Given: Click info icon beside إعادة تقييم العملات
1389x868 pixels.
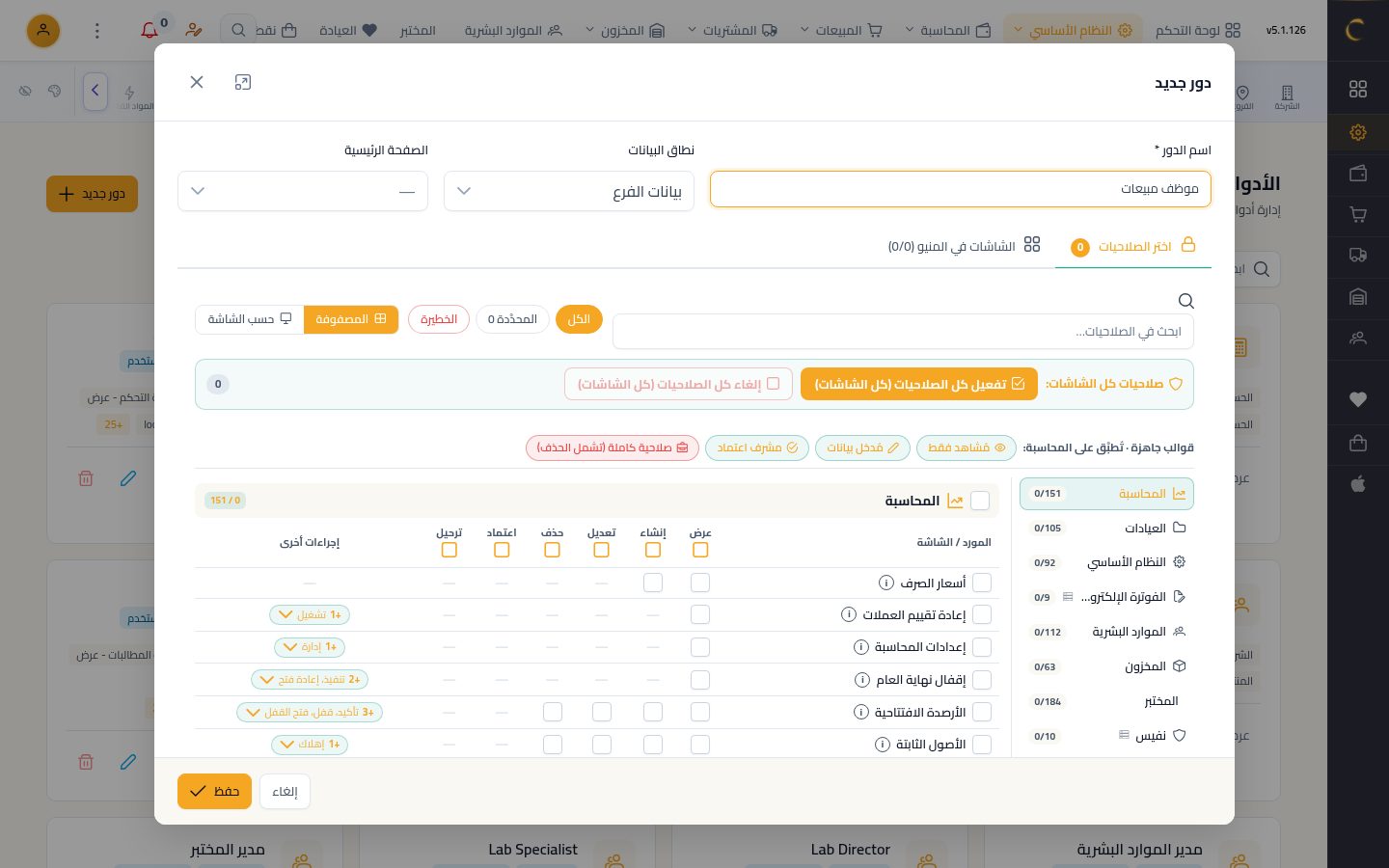Looking at the screenshot, I should (x=849, y=614).
